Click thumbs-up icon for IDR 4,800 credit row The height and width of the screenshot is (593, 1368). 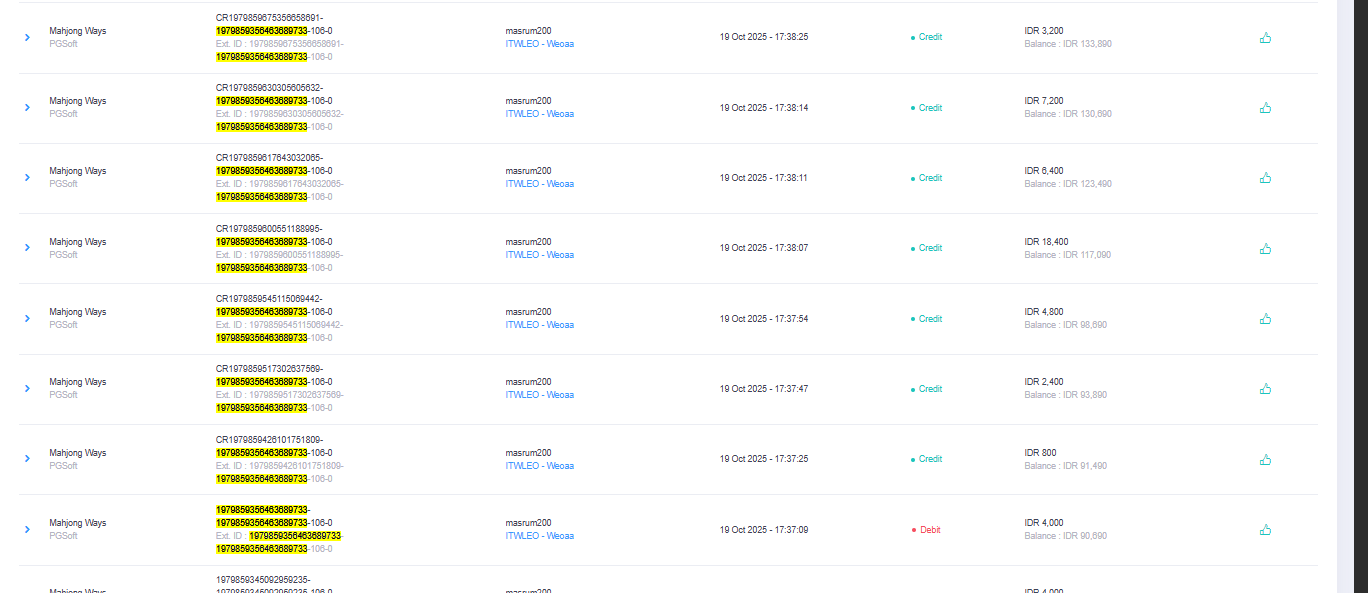point(1265,319)
